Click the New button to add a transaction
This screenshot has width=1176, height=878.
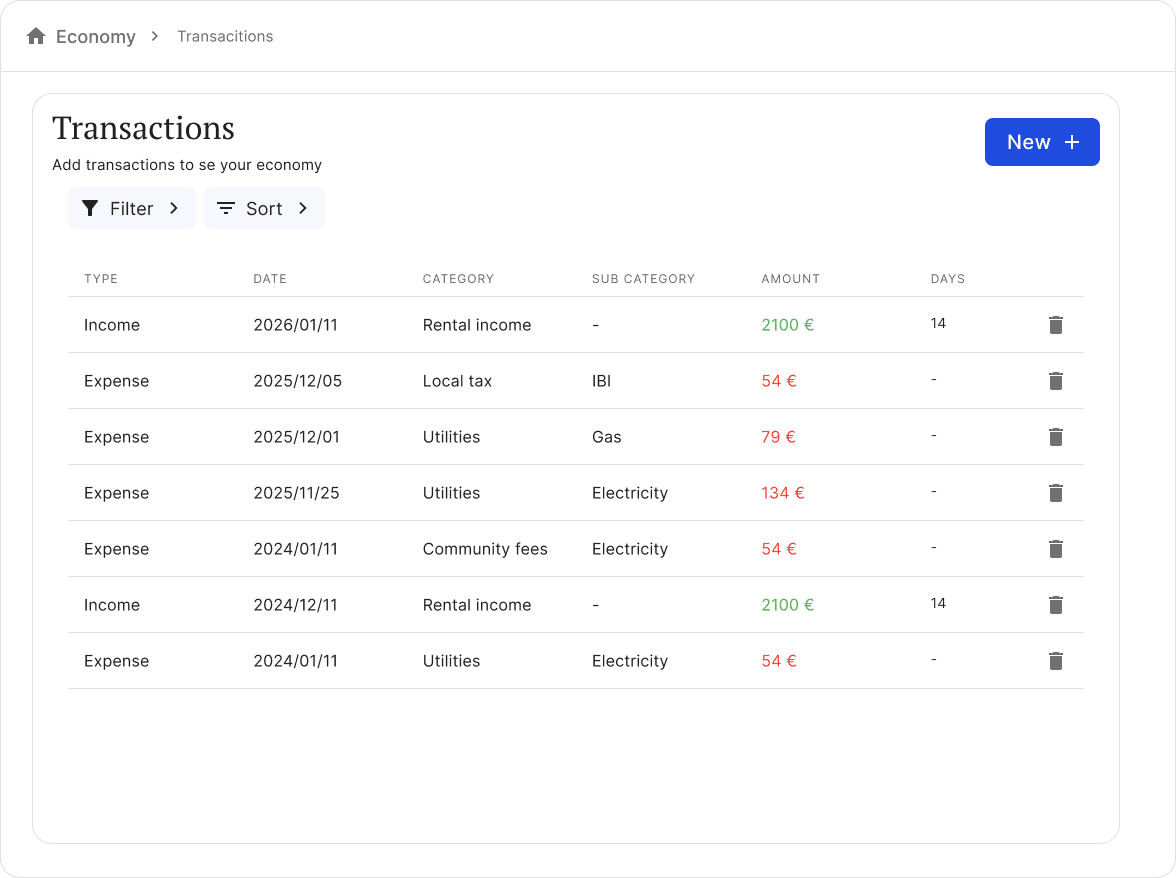1042,142
